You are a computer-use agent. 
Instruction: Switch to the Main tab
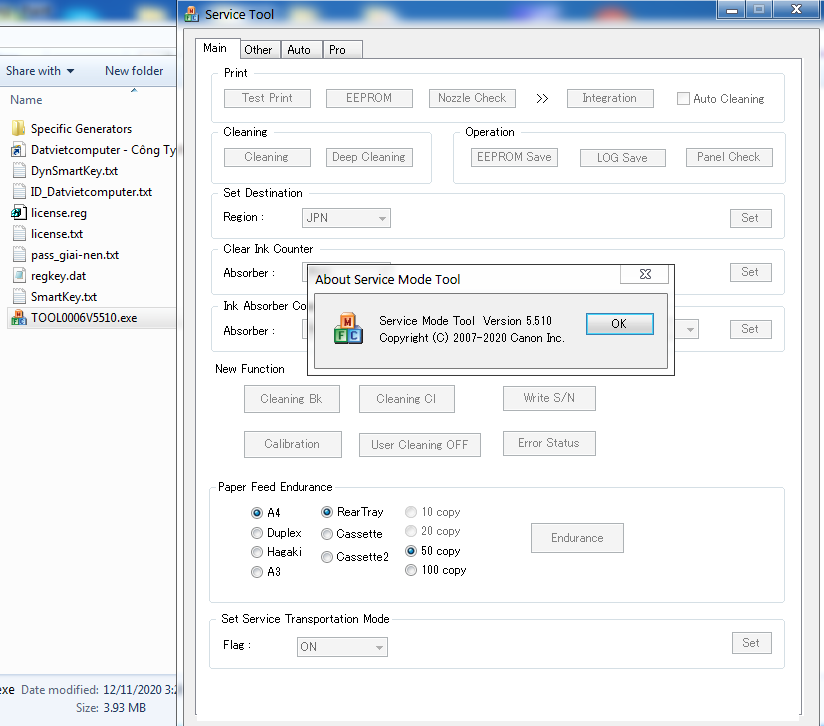tap(215, 48)
